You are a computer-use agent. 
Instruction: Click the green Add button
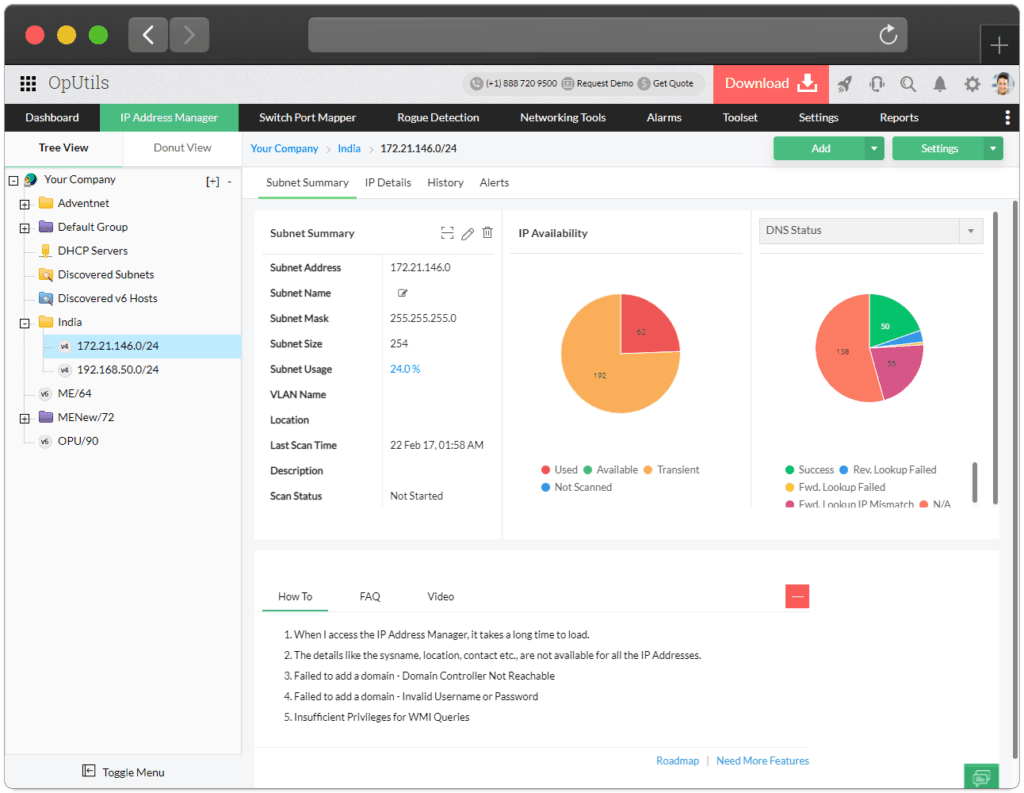coord(820,149)
